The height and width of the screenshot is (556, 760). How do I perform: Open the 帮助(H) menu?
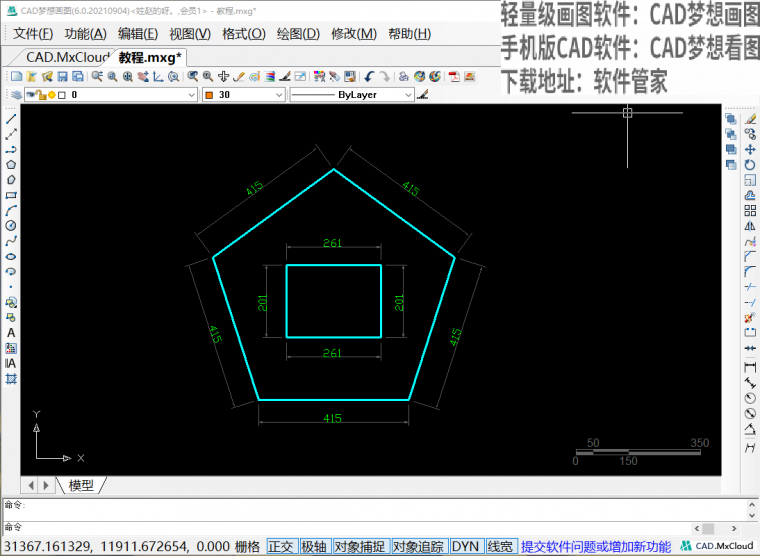pos(410,34)
